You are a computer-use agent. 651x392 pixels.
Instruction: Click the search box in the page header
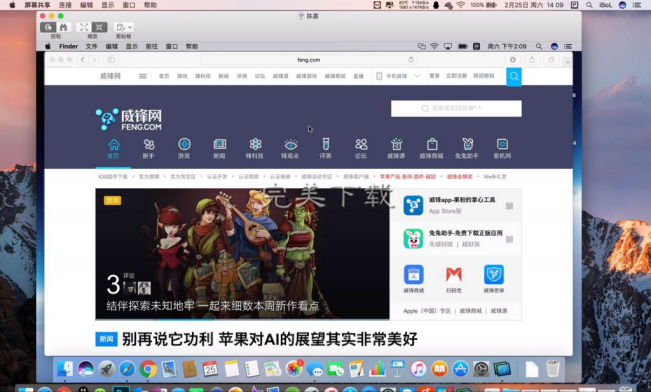pos(456,108)
